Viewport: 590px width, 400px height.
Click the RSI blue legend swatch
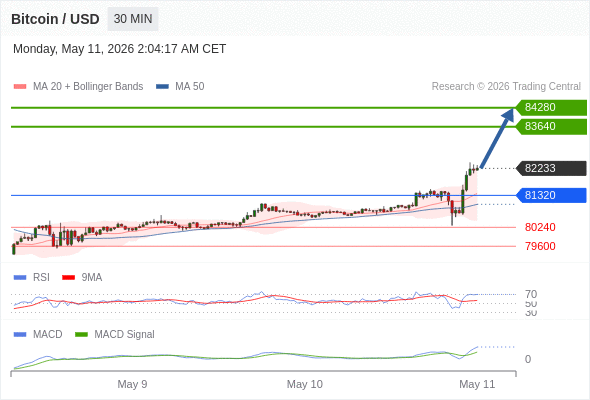(x=20, y=278)
